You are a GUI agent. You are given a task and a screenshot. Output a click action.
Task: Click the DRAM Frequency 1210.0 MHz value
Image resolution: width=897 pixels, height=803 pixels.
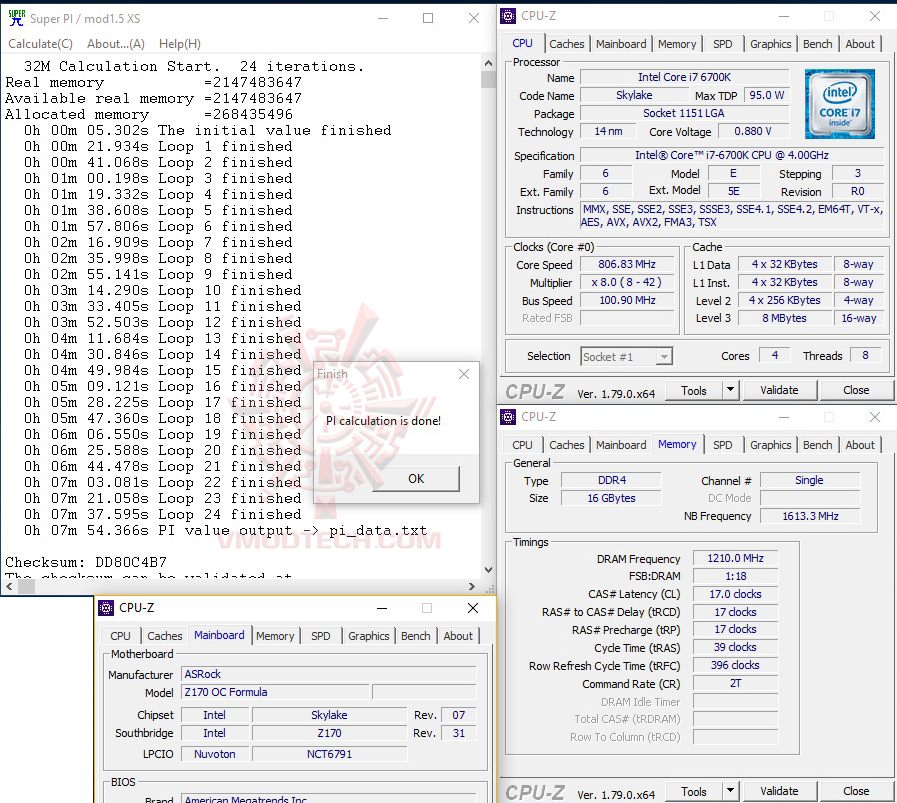coord(735,558)
